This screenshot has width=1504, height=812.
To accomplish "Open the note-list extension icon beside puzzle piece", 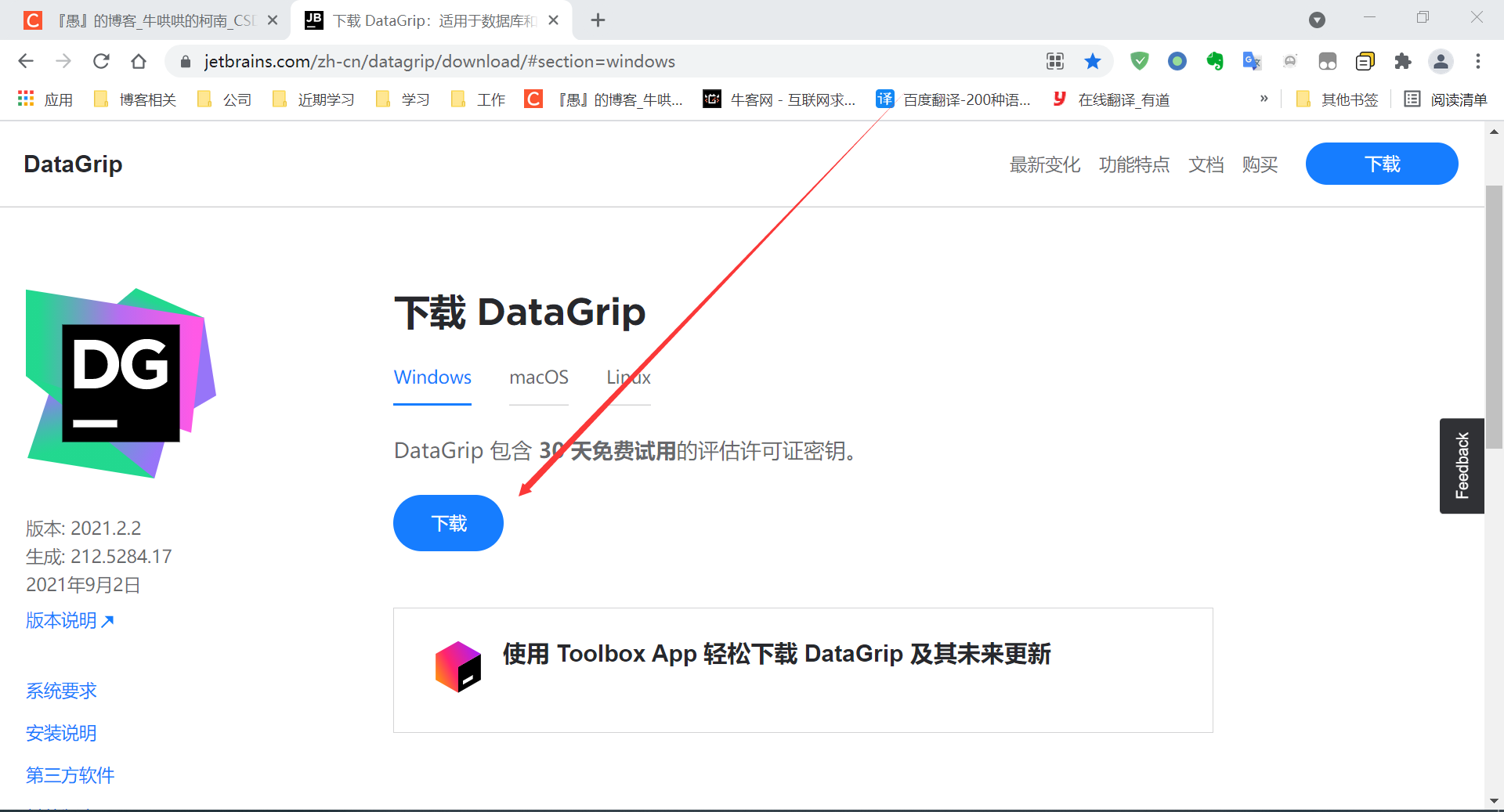I will point(1365,61).
